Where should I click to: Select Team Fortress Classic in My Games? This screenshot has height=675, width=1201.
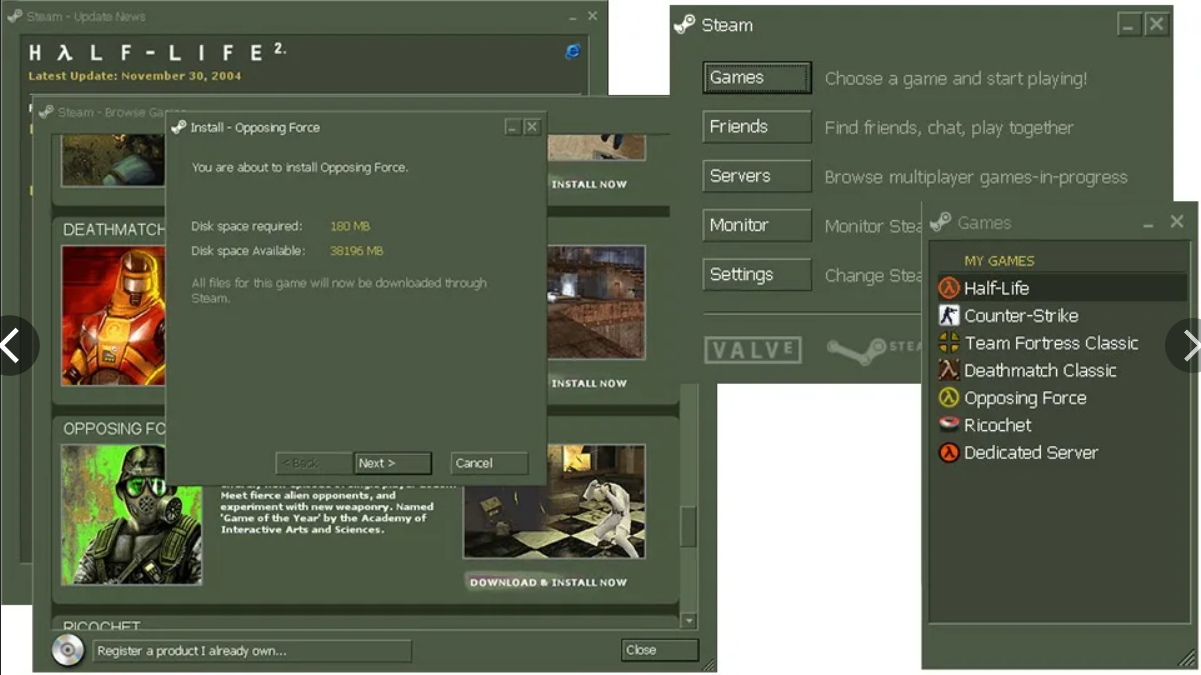click(x=1060, y=343)
